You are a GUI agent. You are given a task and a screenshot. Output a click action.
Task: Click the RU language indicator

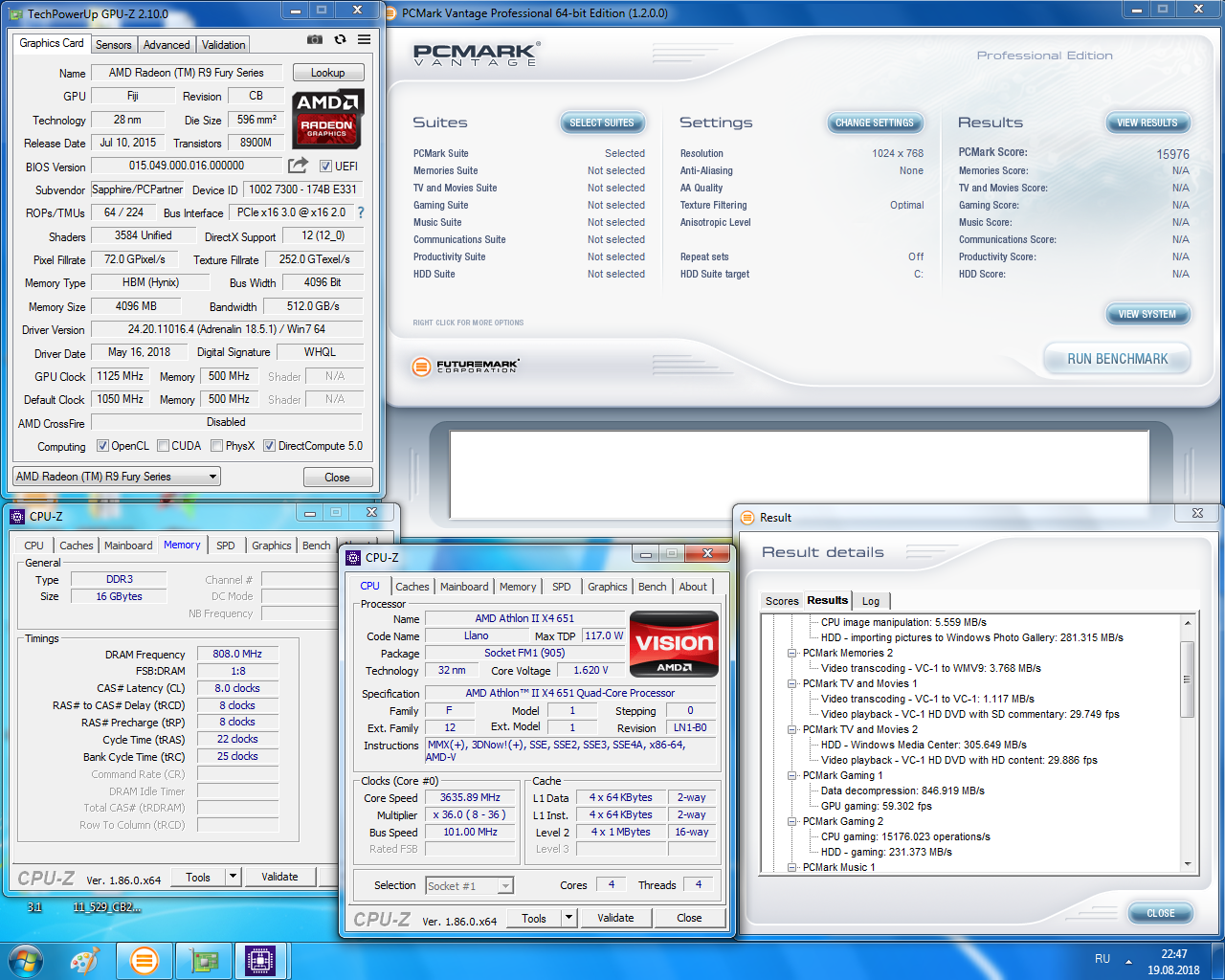coord(1102,959)
